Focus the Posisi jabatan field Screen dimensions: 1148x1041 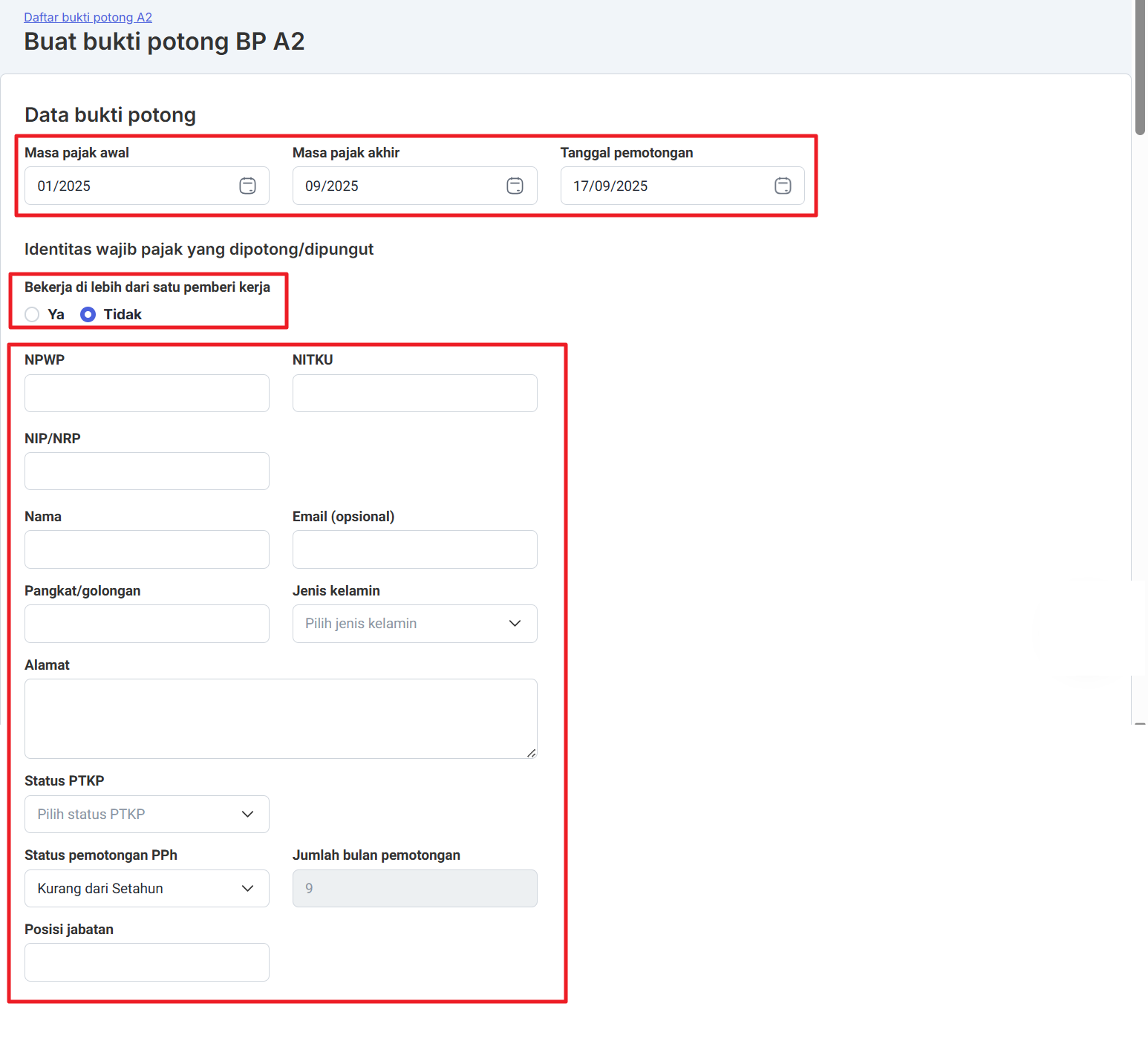click(146, 962)
